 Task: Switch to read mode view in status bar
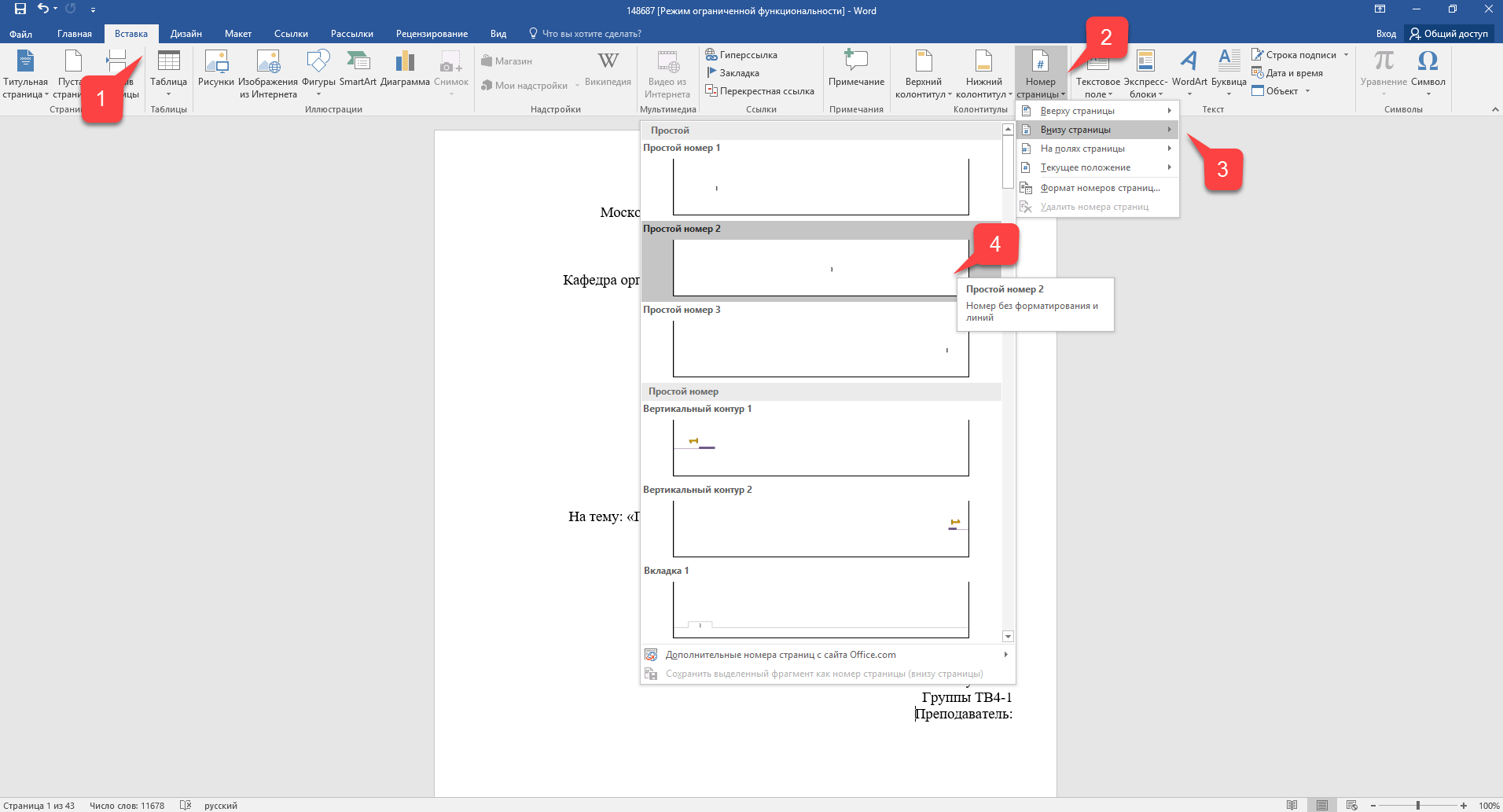(1292, 805)
